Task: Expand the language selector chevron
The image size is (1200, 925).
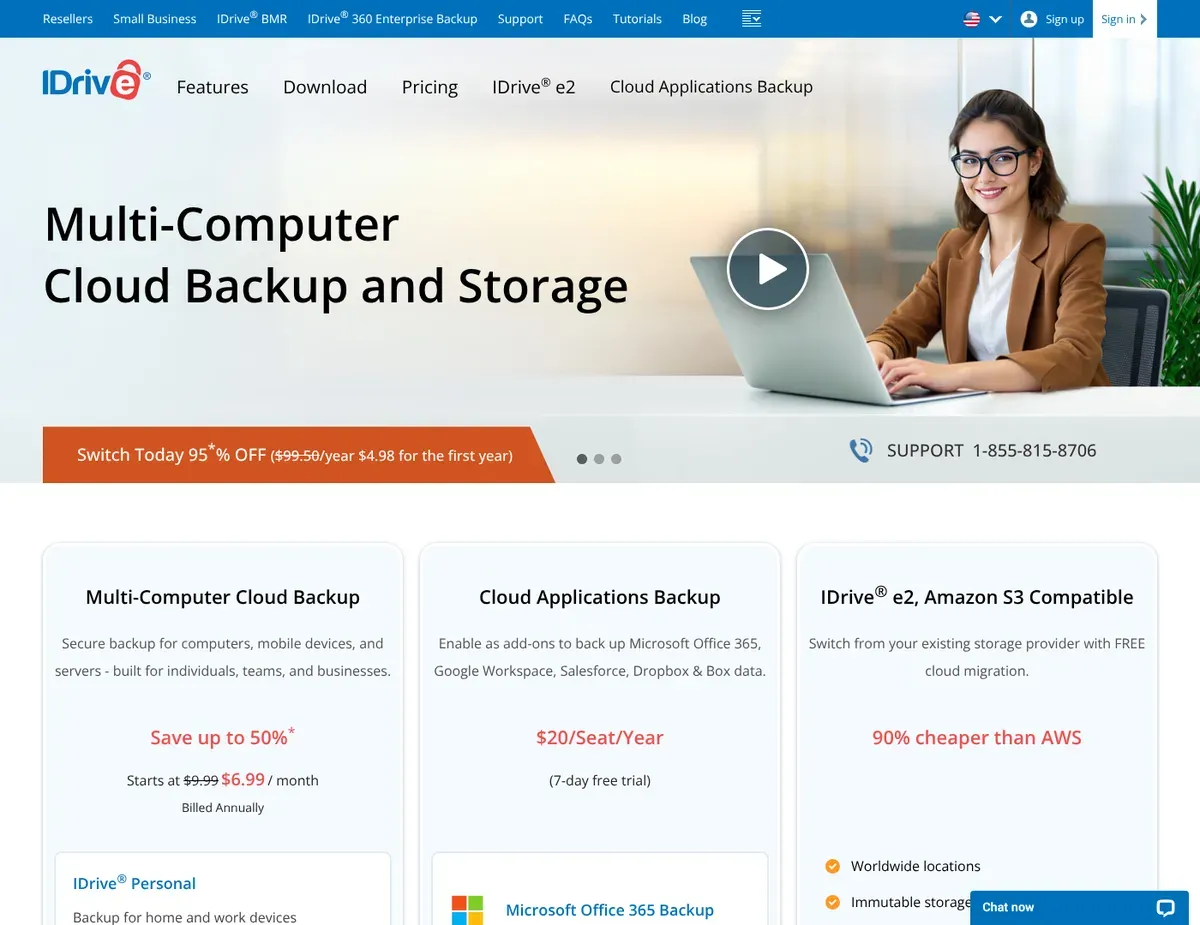Action: tap(995, 19)
